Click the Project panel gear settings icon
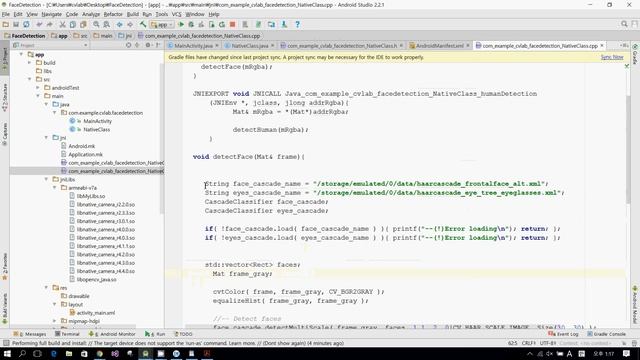The width and height of the screenshot is (640, 360). click(148, 45)
